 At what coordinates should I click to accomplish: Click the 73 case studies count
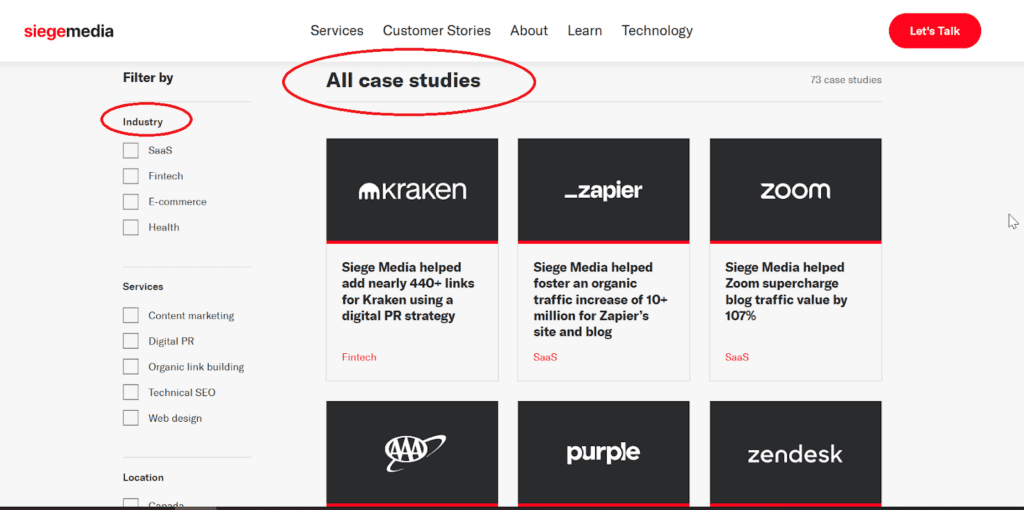tap(846, 80)
